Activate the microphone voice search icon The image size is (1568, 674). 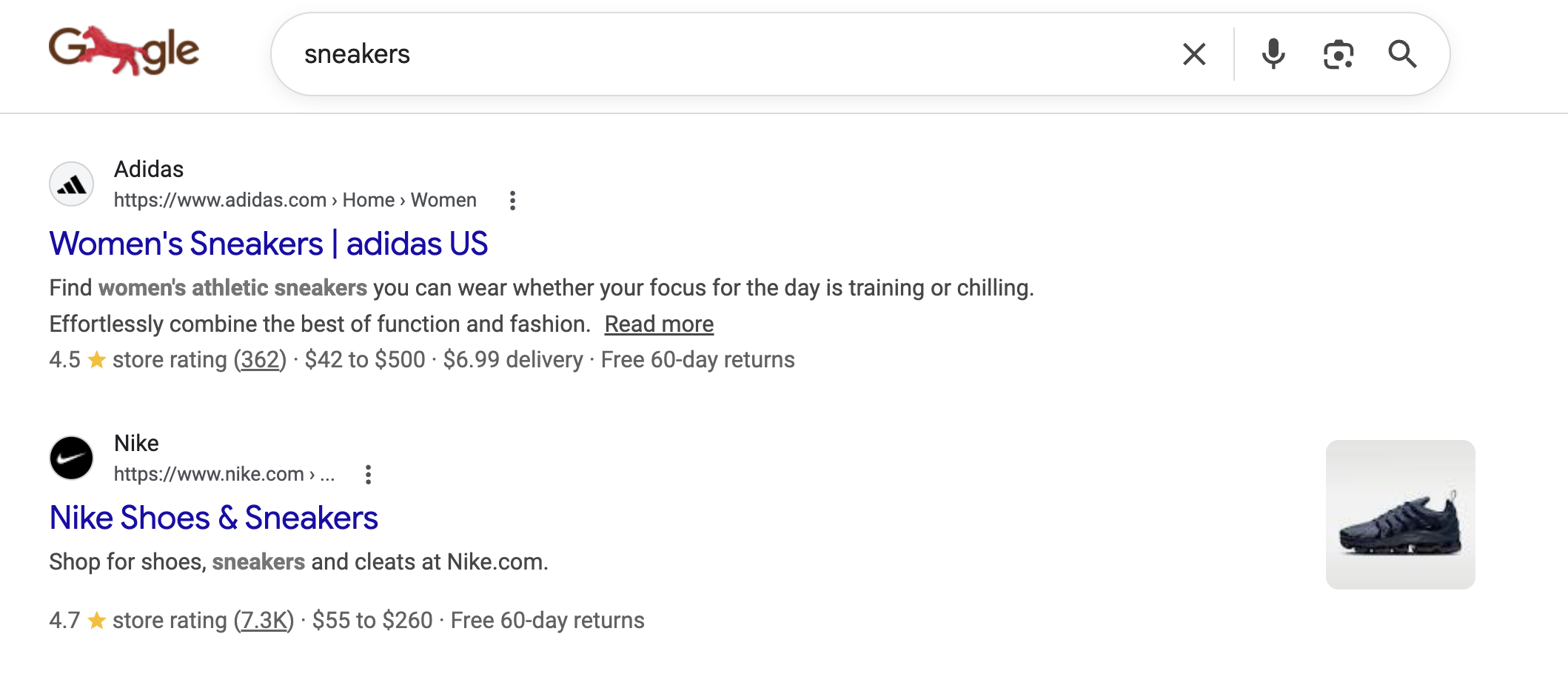(1272, 54)
